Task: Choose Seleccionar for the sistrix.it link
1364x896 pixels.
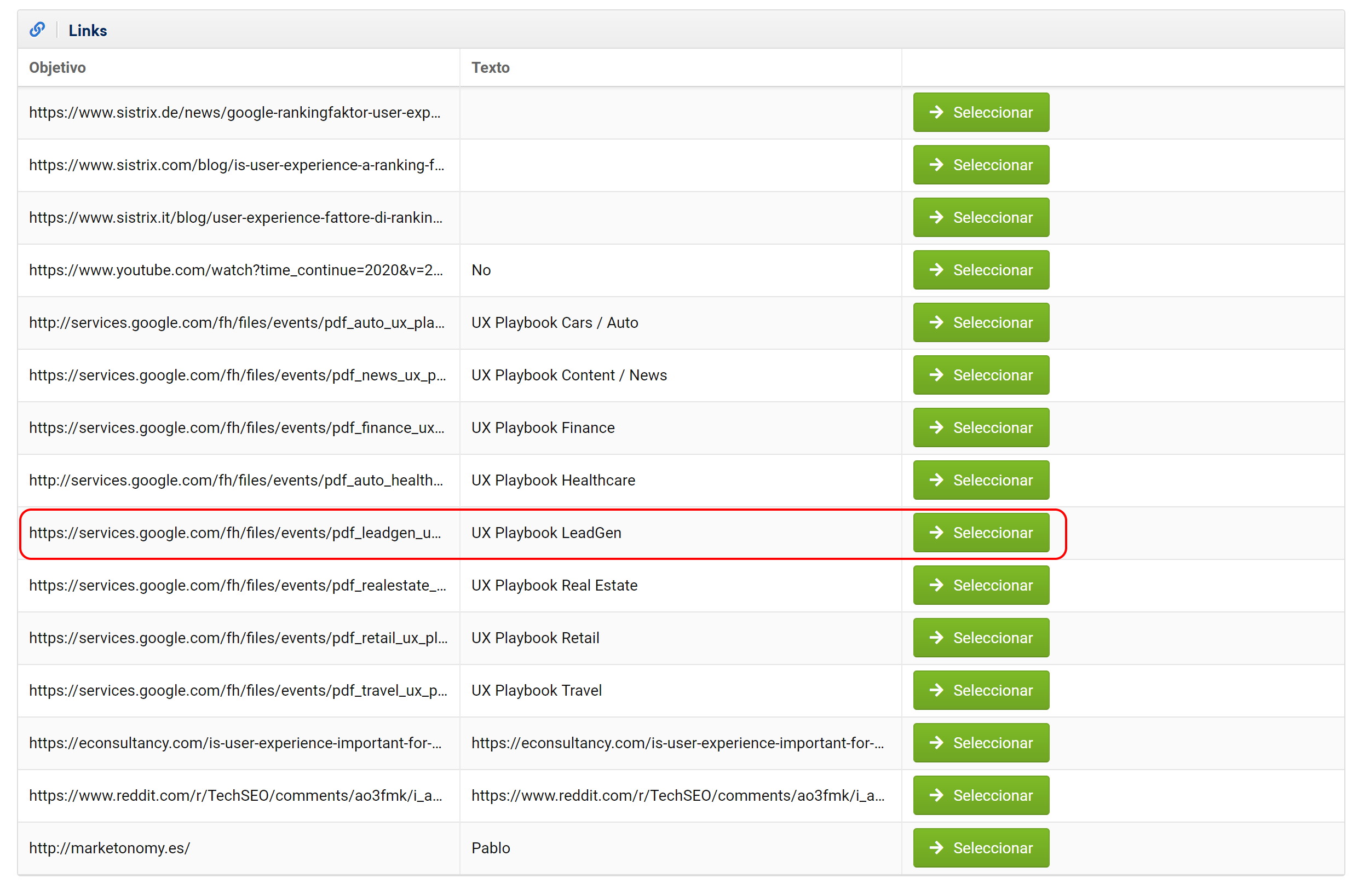Action: point(981,218)
